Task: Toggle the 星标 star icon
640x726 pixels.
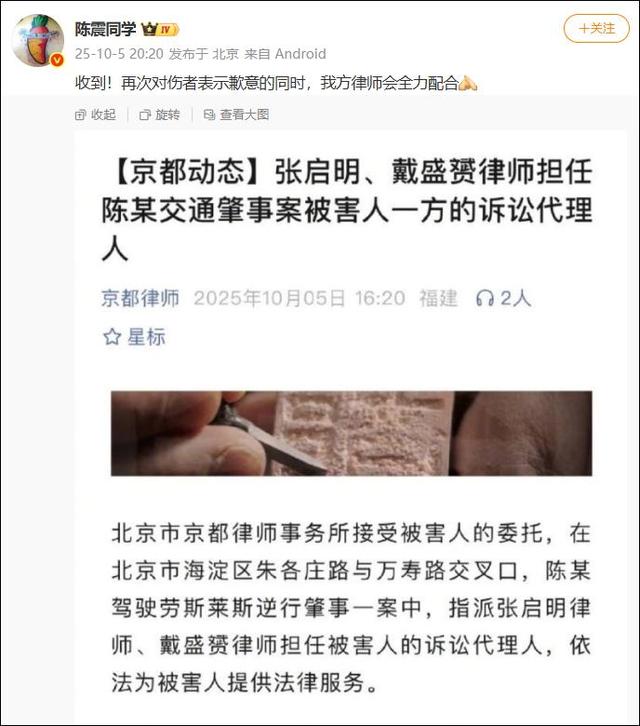Action: click(x=112, y=337)
